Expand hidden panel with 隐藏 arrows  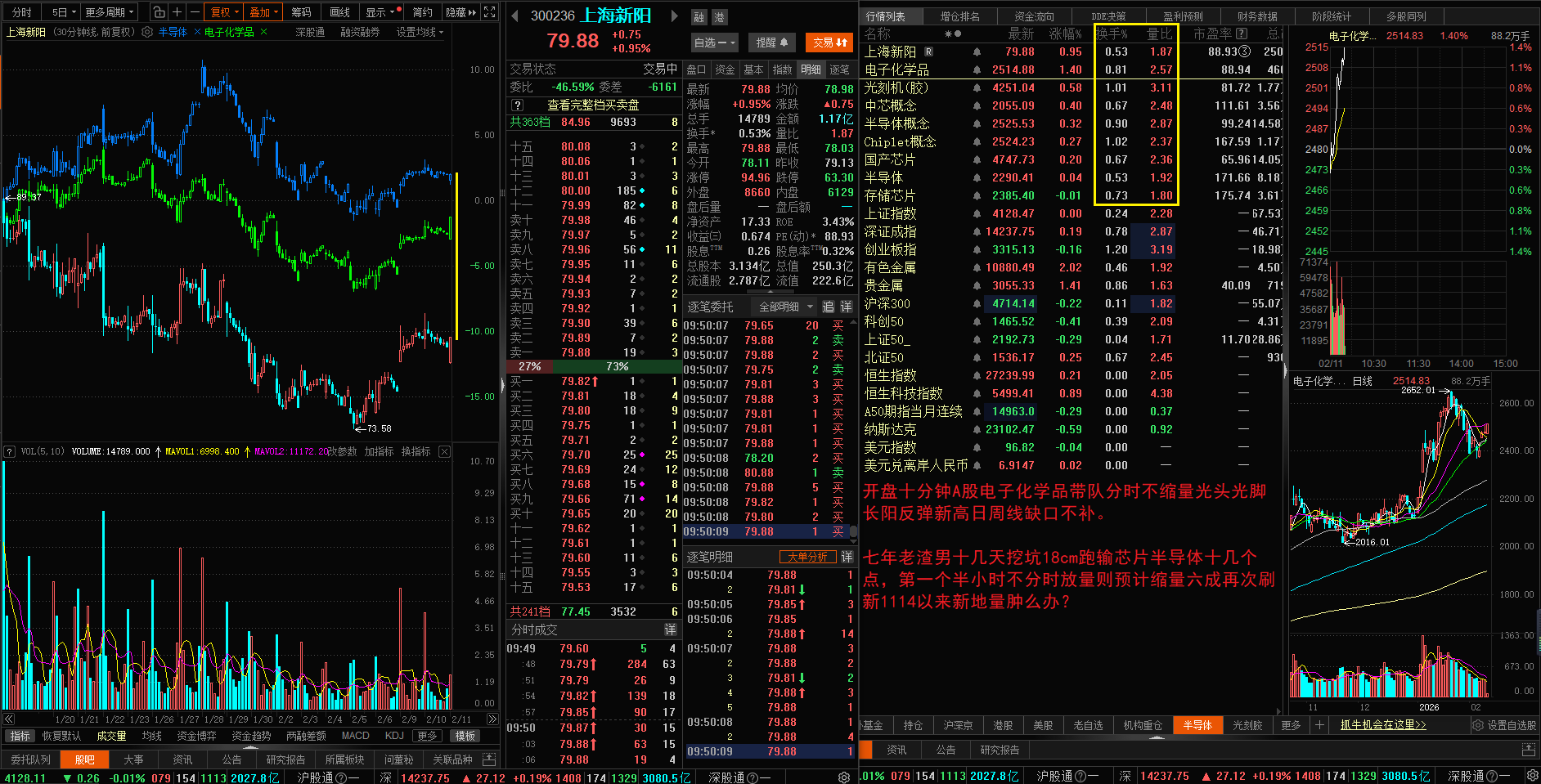point(461,12)
